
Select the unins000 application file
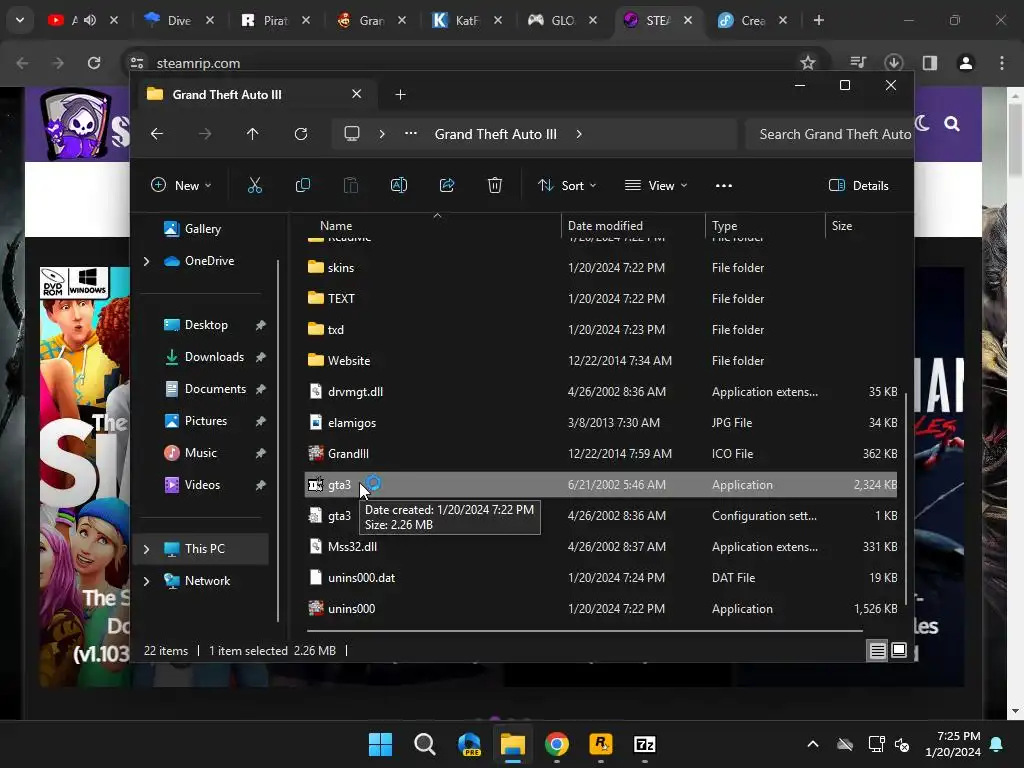pyautogui.click(x=601, y=609)
